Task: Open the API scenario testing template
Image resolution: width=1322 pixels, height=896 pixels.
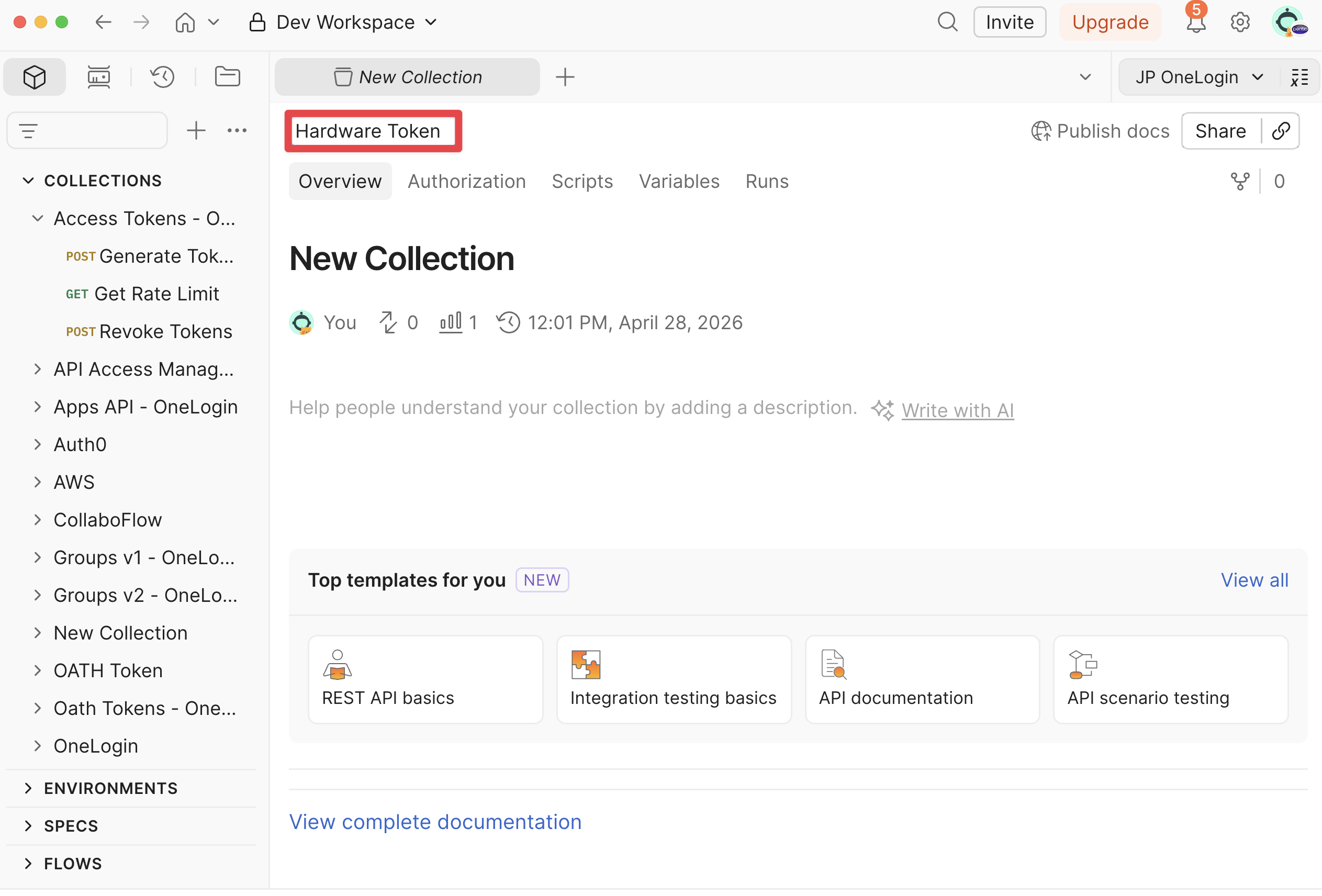Action: (x=1171, y=680)
